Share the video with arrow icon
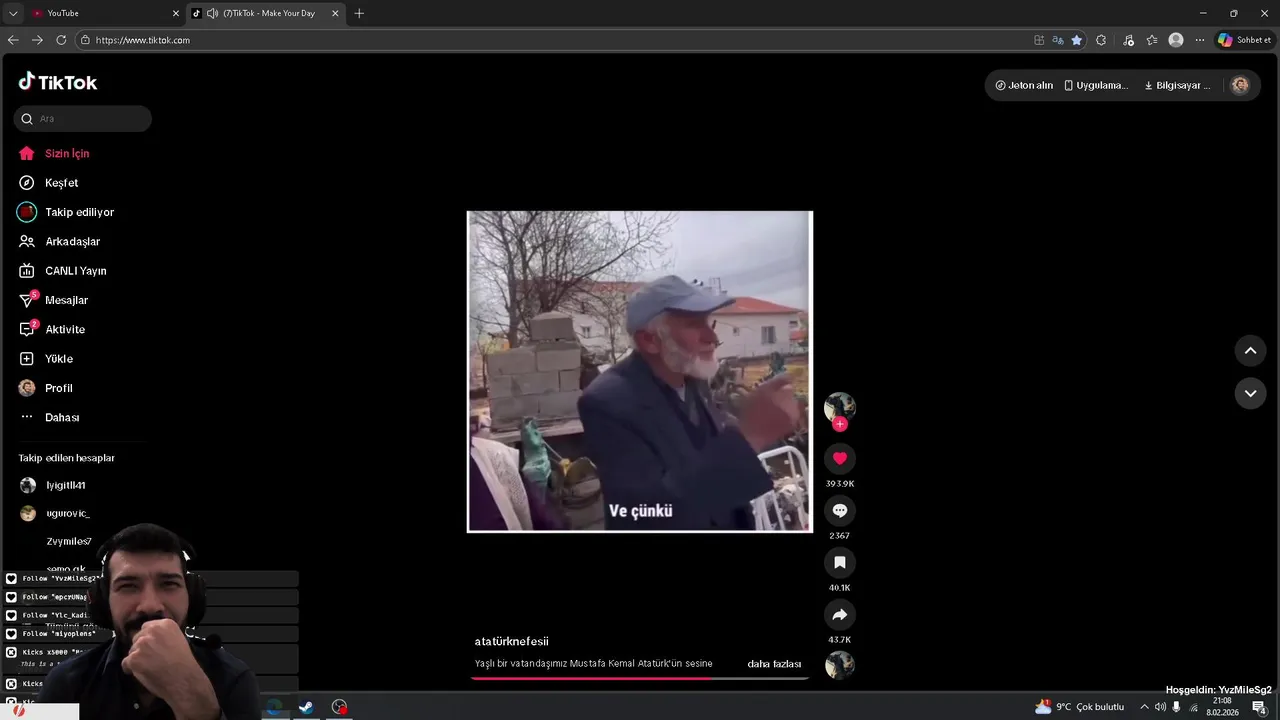 840,614
